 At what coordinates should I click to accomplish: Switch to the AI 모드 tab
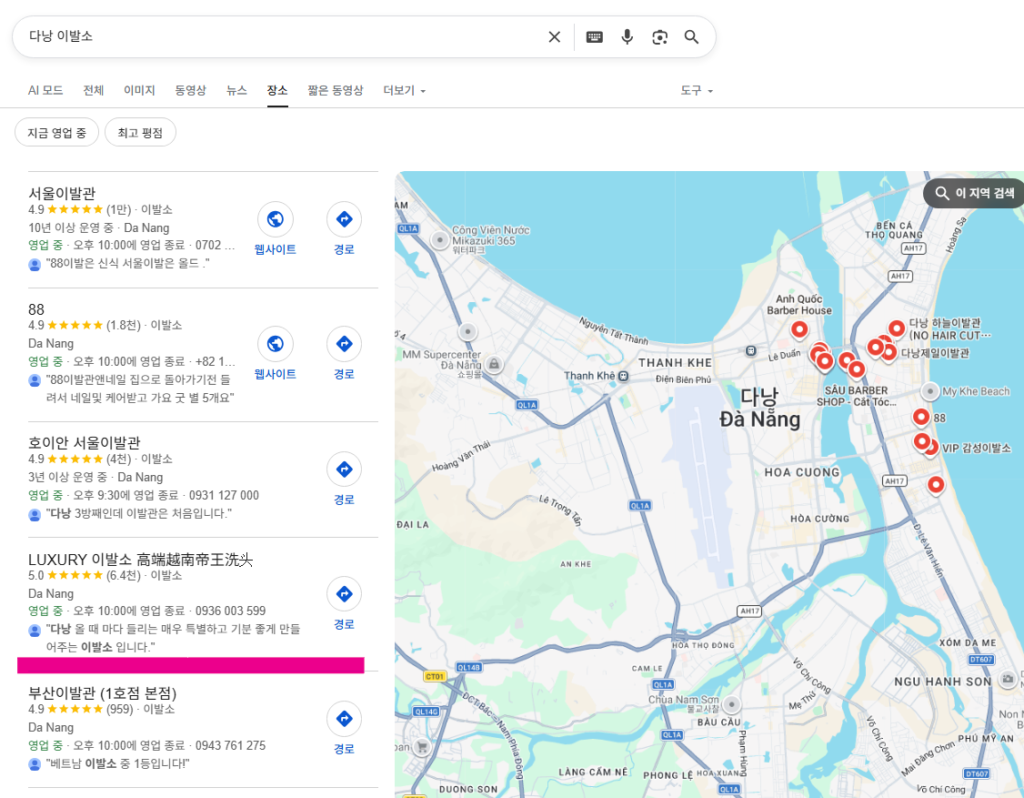pyautogui.click(x=46, y=90)
